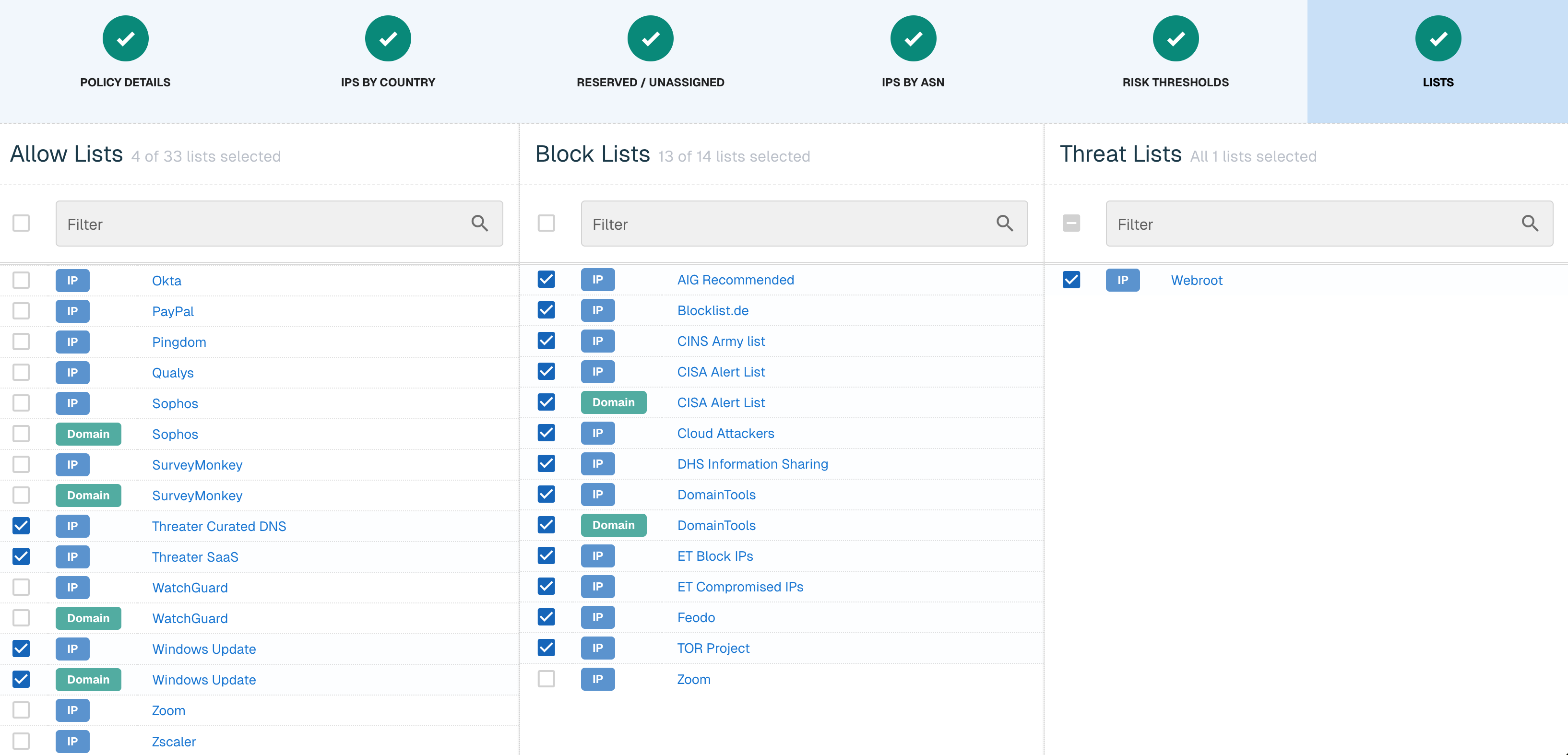Open the ET Compromised IPs link
Viewport: 1568px width, 755px height.
[740, 587]
